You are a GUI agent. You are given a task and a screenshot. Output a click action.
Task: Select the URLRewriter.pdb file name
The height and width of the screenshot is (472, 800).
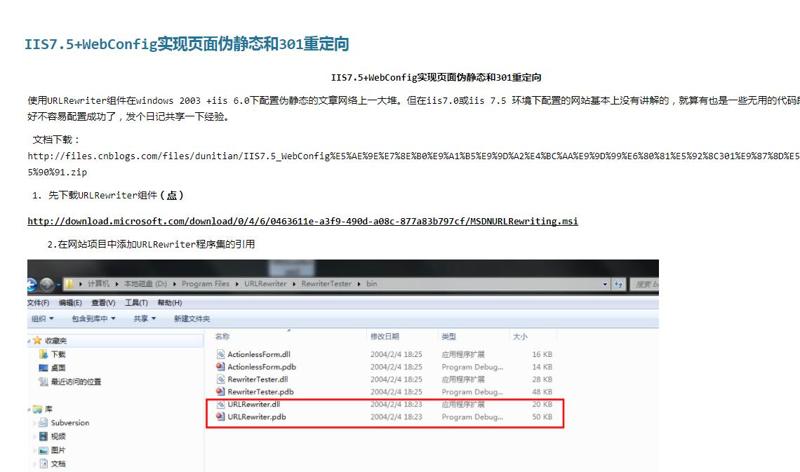tap(257, 416)
